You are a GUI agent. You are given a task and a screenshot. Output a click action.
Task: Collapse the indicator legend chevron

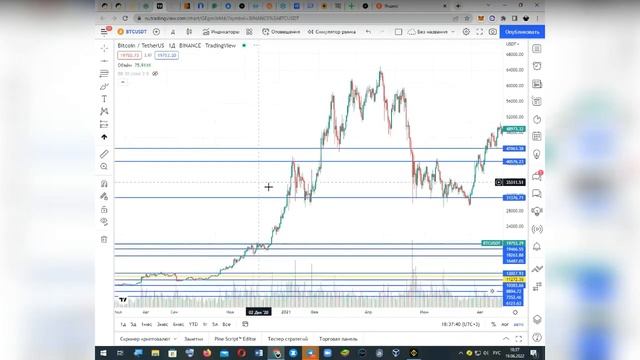122,82
